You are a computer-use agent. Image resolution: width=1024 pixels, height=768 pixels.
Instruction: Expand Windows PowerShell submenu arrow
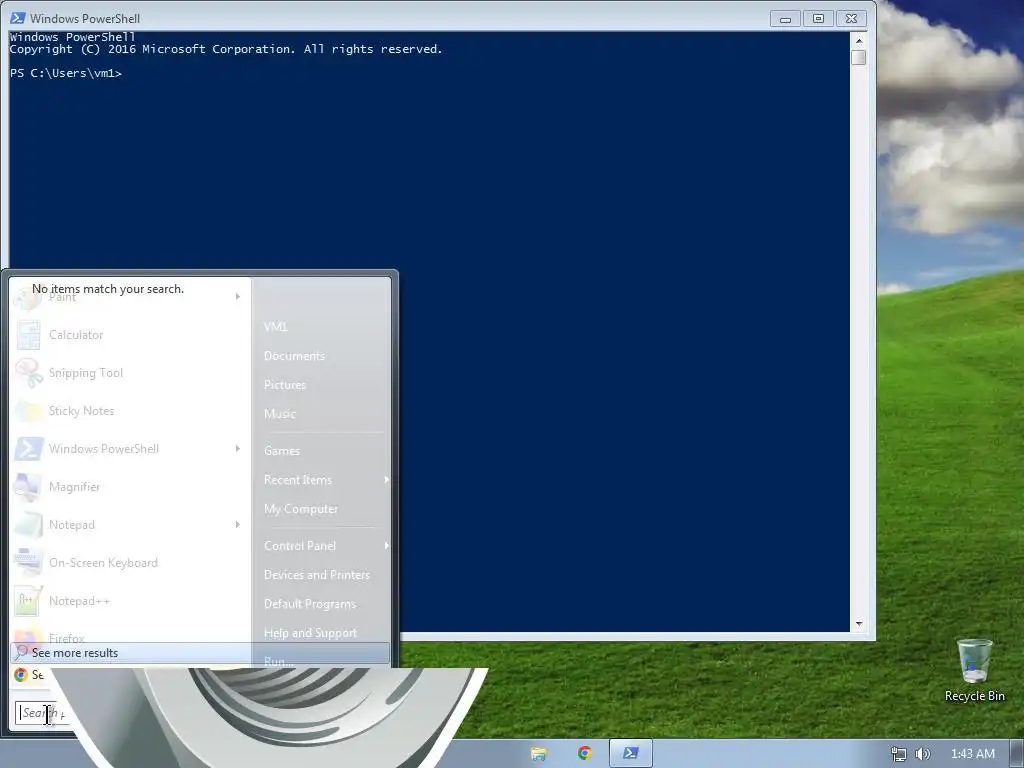click(x=238, y=449)
